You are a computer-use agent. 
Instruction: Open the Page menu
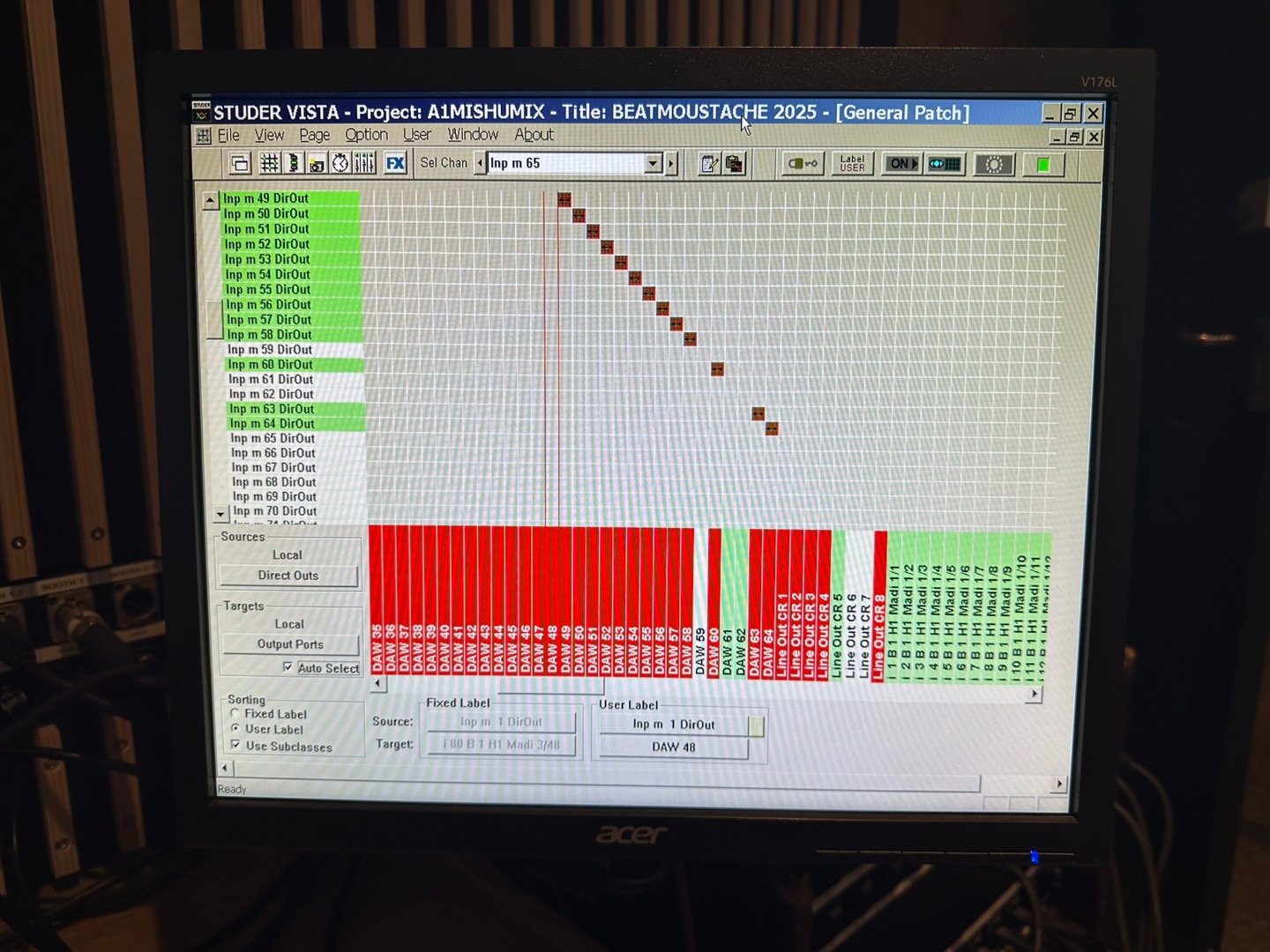coord(314,135)
